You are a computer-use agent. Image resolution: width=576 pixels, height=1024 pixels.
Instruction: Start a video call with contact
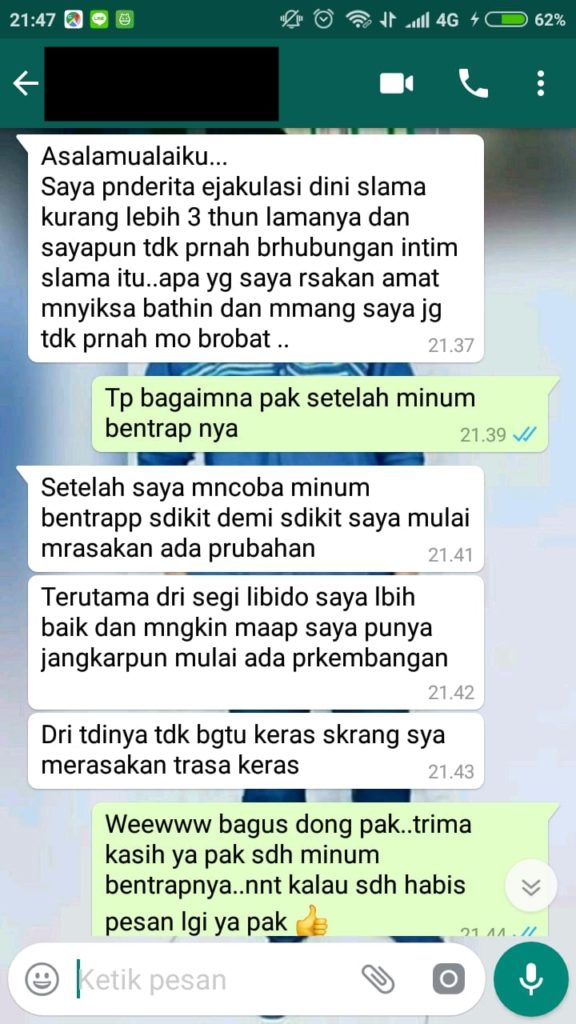point(396,84)
